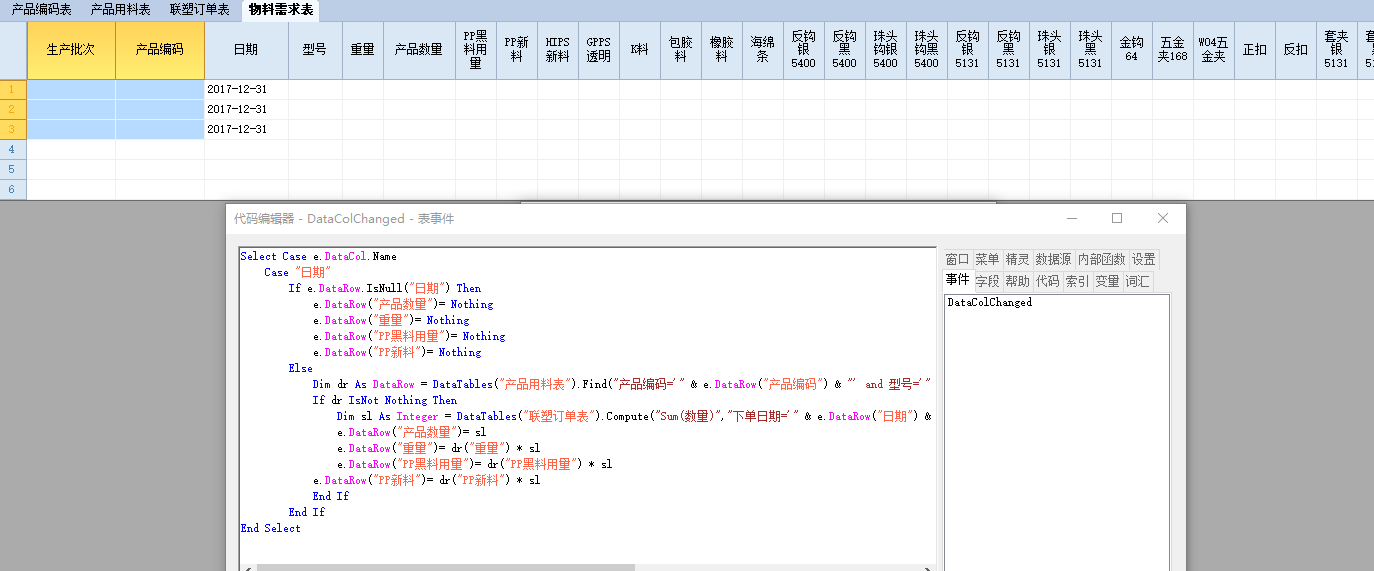Image resolution: width=1374 pixels, height=571 pixels.
Task: Select row header 4
Action: (x=13, y=149)
